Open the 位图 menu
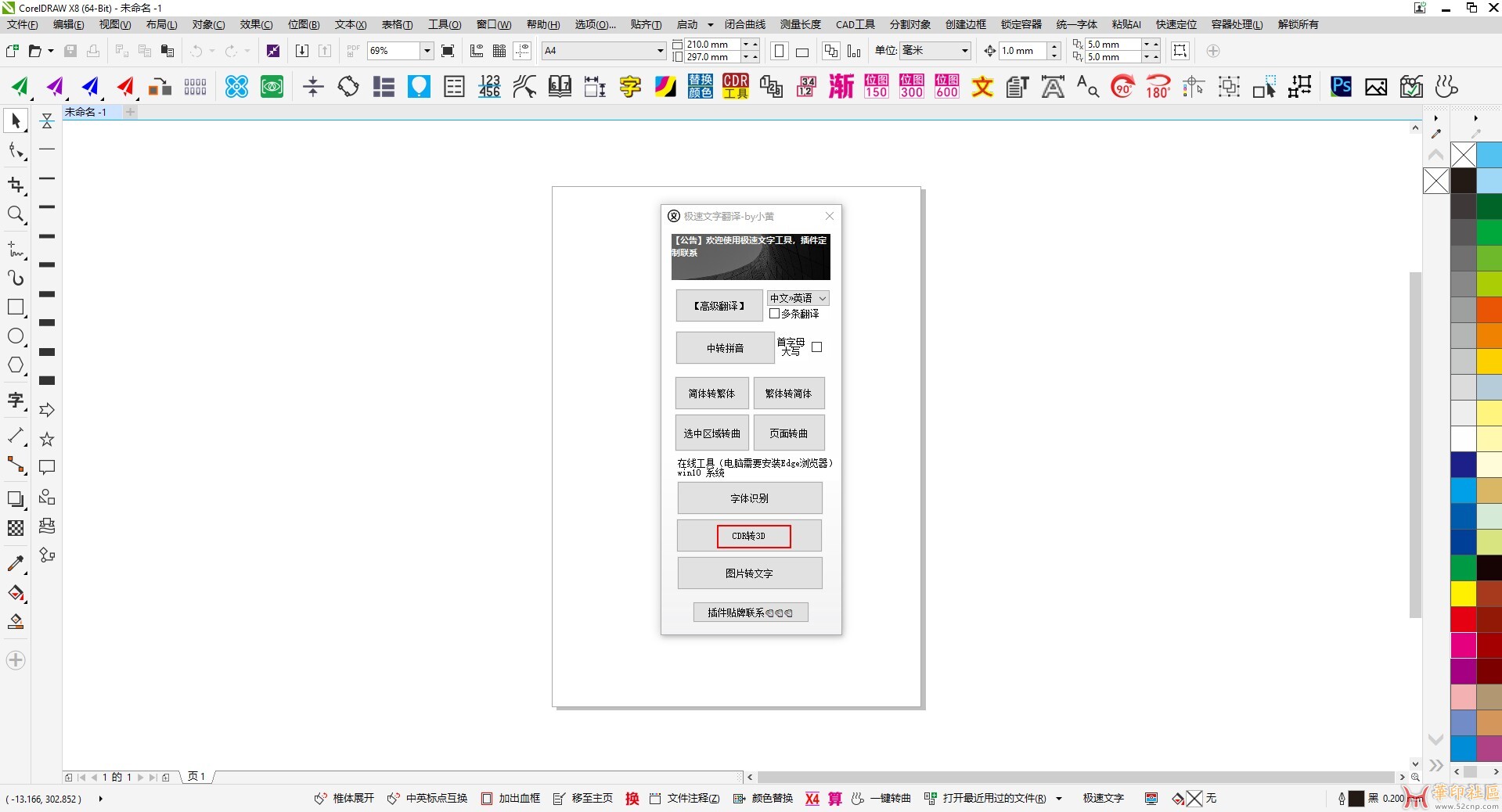 click(x=304, y=25)
